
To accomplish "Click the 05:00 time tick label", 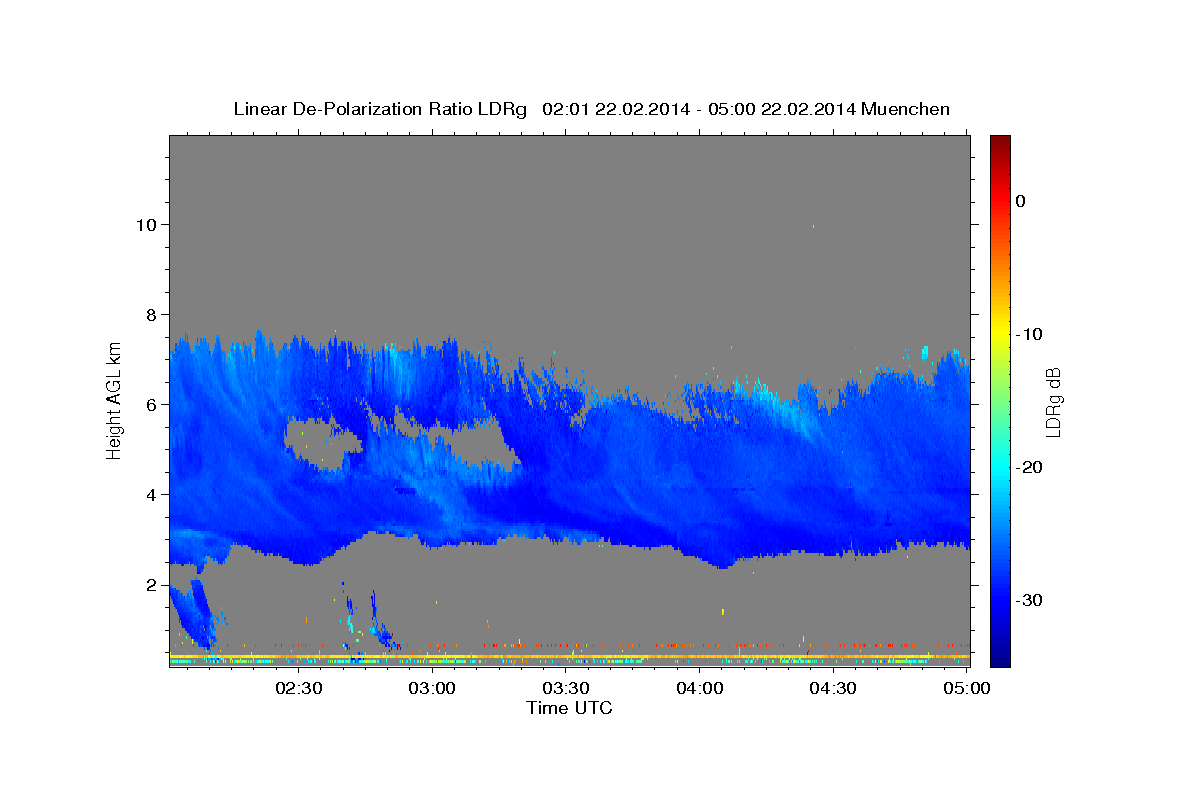I will (x=966, y=688).
